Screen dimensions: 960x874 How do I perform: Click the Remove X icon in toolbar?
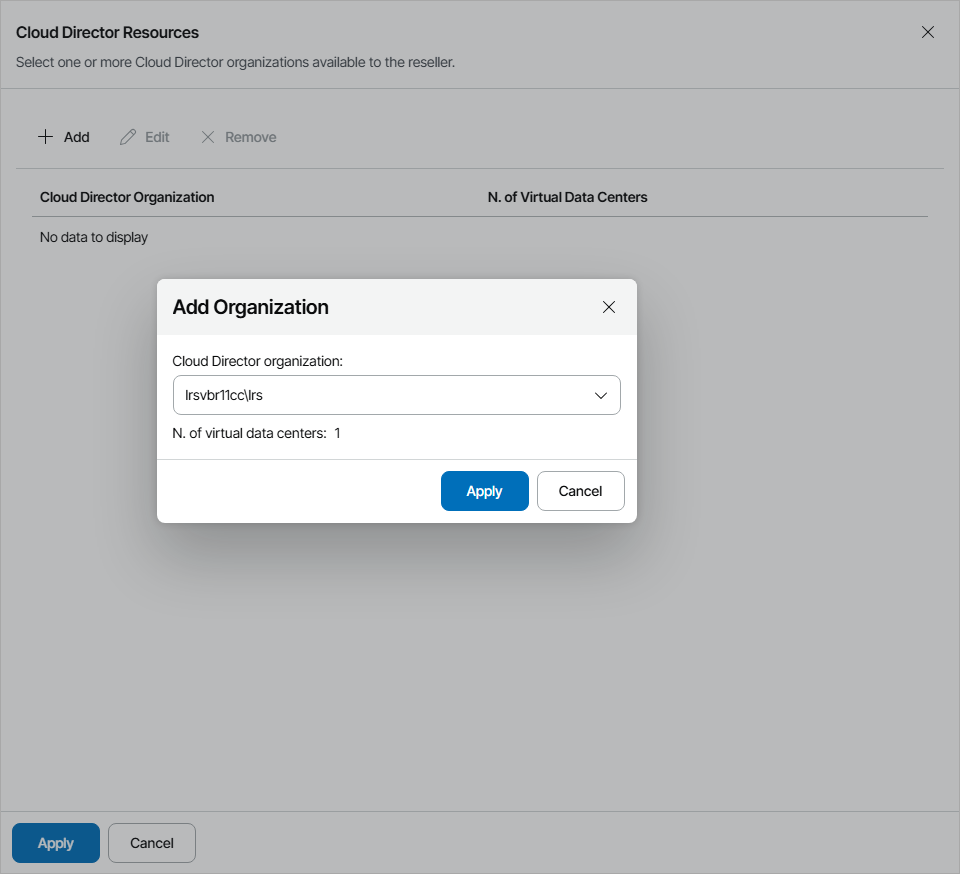pyautogui.click(x=208, y=136)
